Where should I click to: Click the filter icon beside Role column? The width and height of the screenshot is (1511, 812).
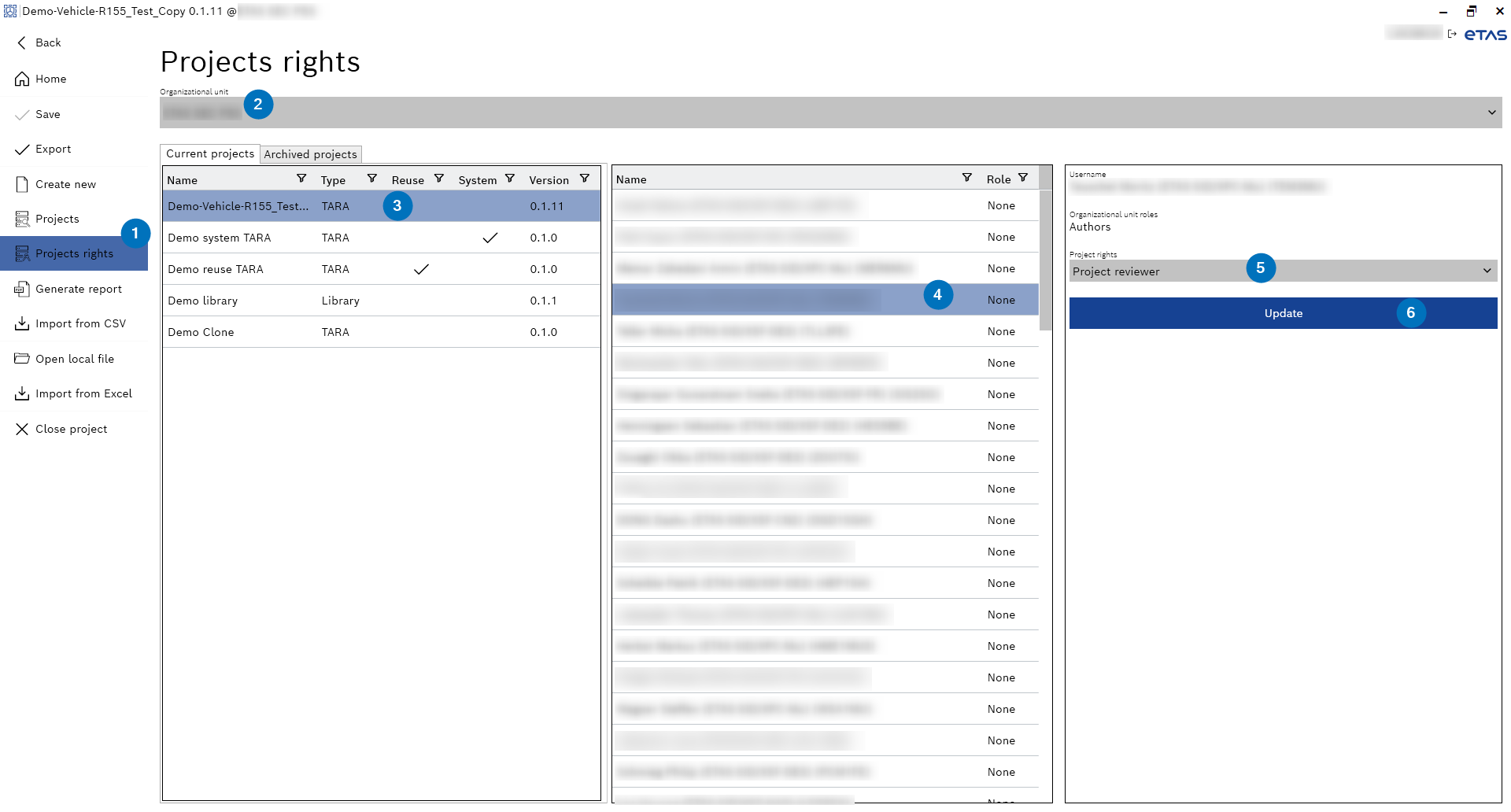coord(1023,178)
